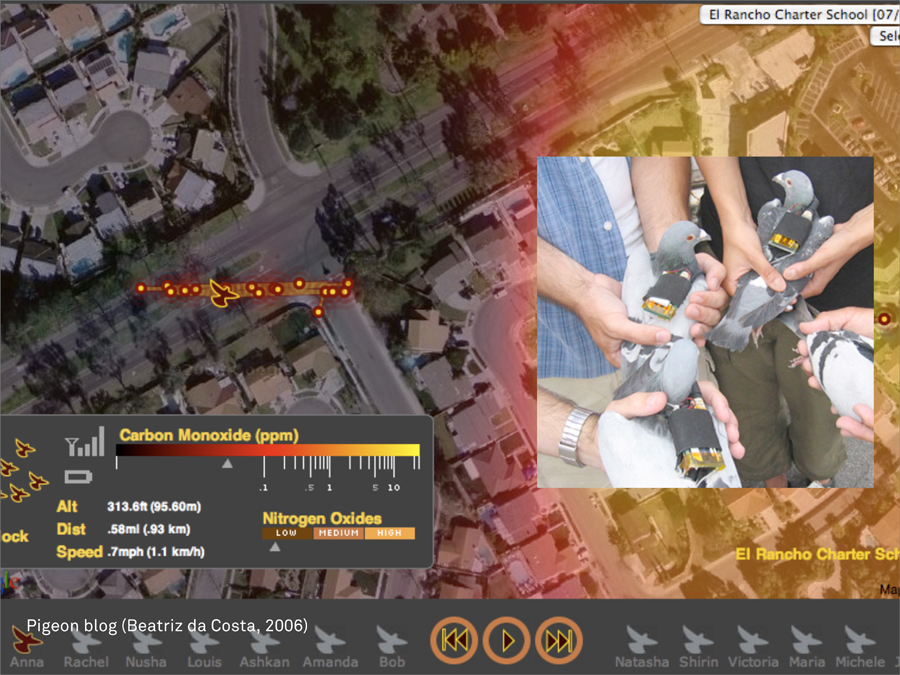Click the pigeons photo thumbnail
The height and width of the screenshot is (675, 900).
tap(705, 321)
